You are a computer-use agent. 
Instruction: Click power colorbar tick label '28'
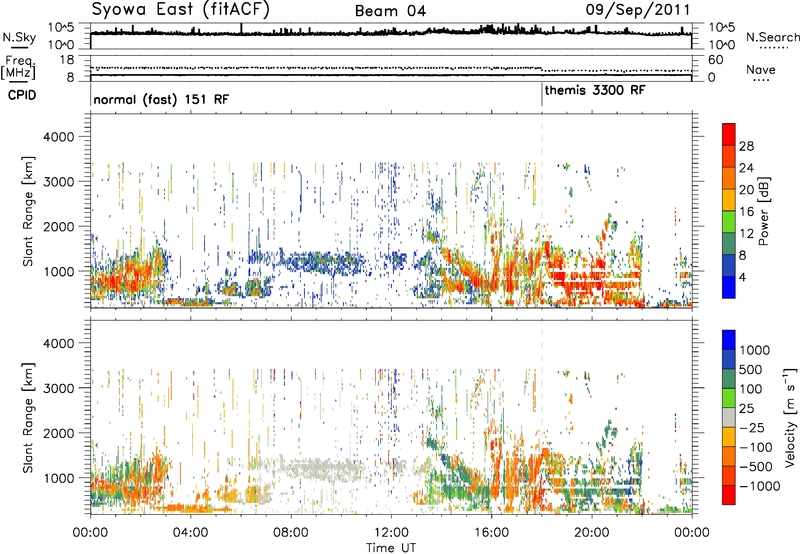click(746, 146)
